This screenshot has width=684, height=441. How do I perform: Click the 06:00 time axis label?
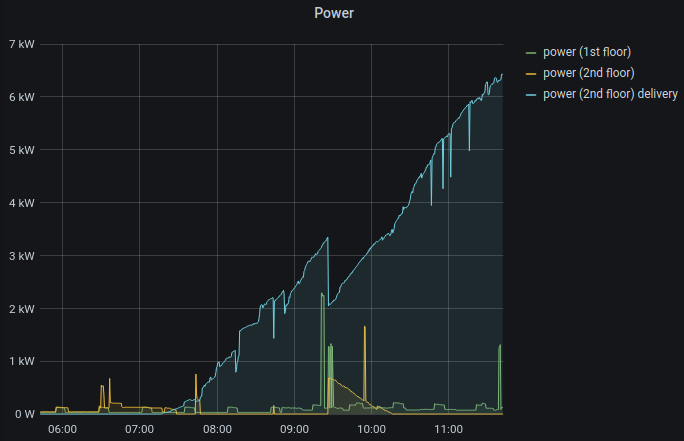point(62,429)
